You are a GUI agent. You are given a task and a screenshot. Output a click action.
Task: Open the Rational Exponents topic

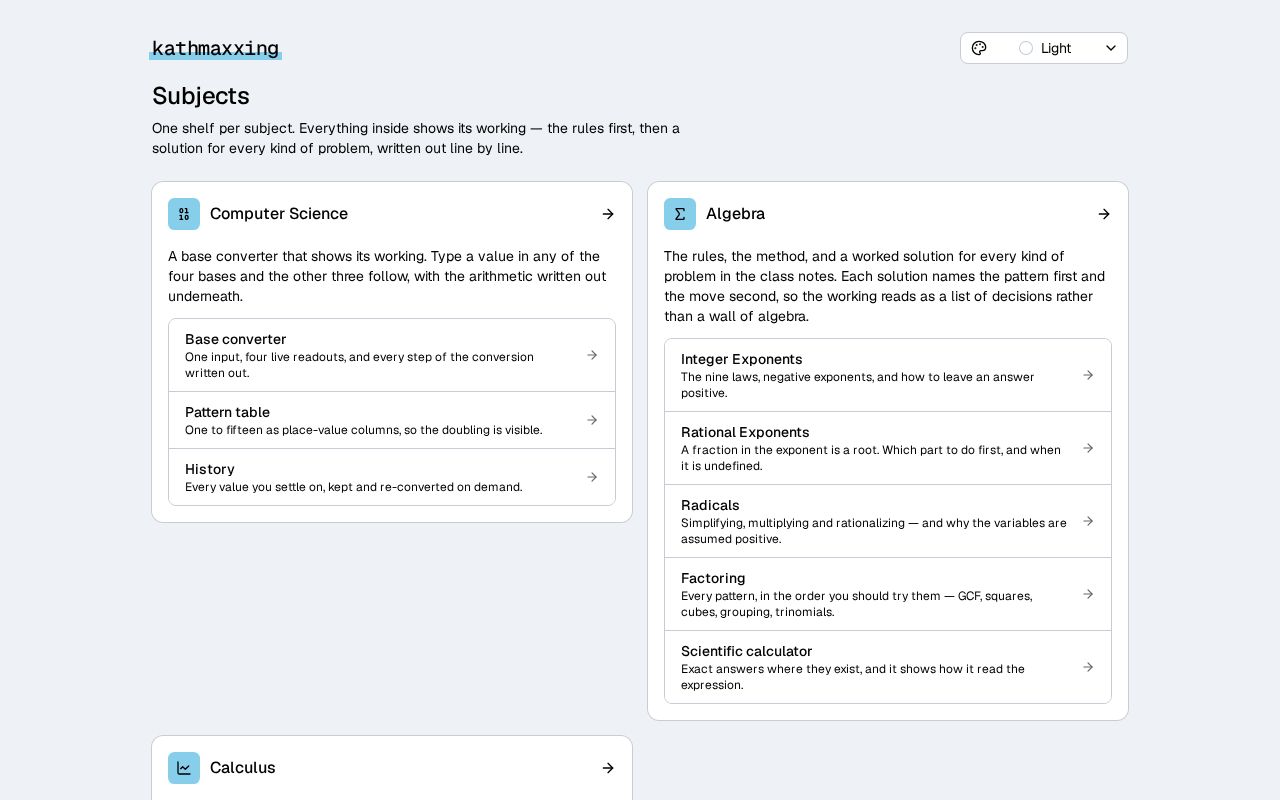(x=888, y=448)
